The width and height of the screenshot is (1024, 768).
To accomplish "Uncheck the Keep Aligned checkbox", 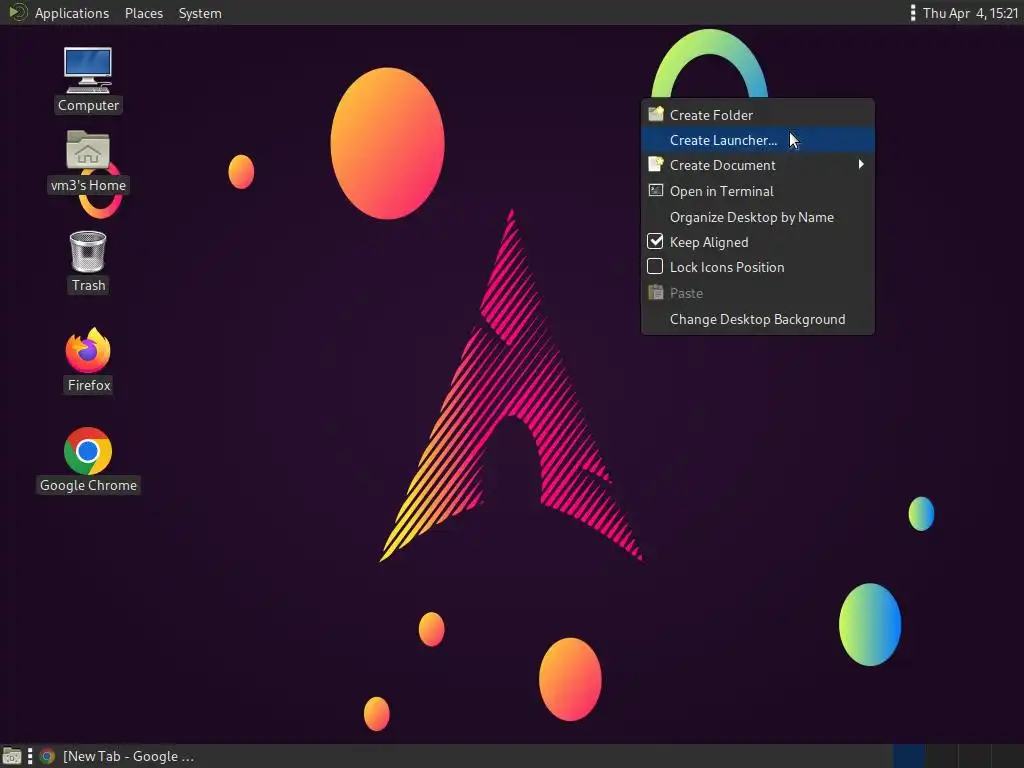I will pos(655,242).
